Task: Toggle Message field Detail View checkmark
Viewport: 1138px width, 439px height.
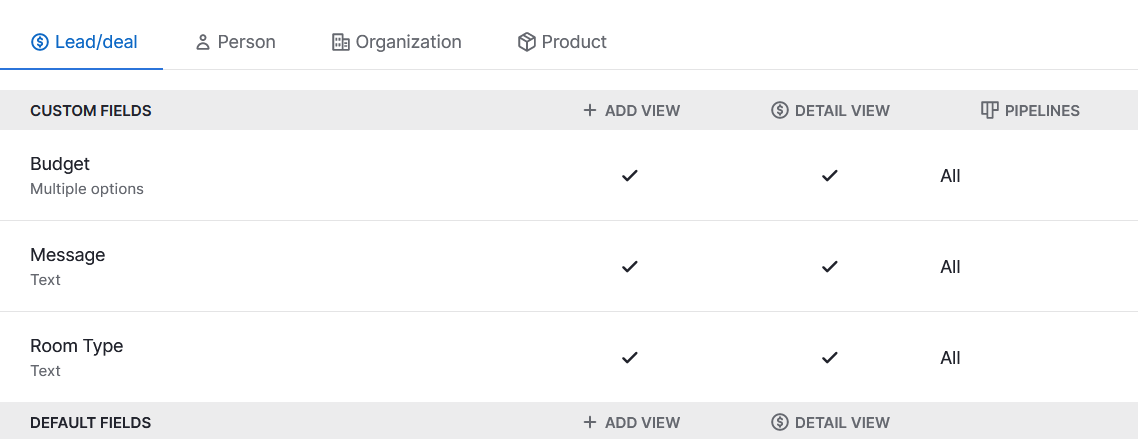Action: coord(829,266)
